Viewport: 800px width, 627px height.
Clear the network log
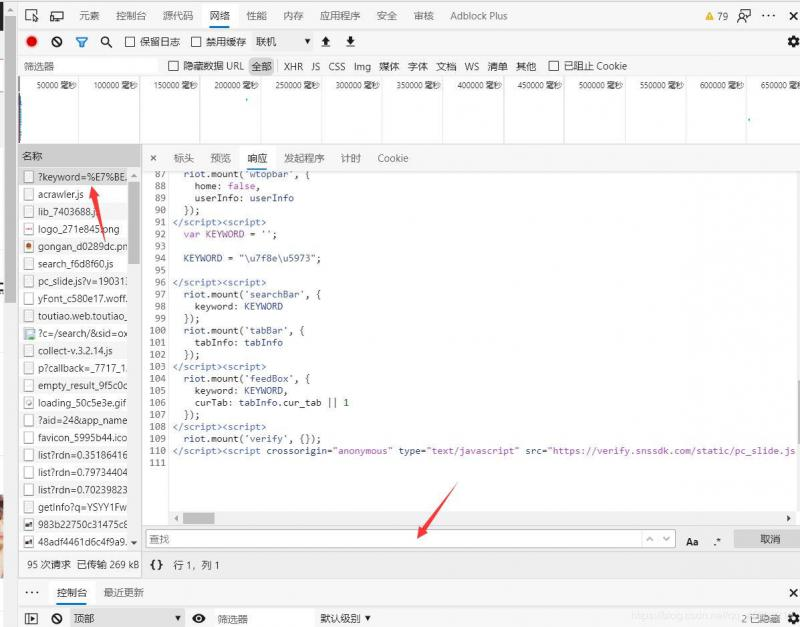pyautogui.click(x=57, y=42)
